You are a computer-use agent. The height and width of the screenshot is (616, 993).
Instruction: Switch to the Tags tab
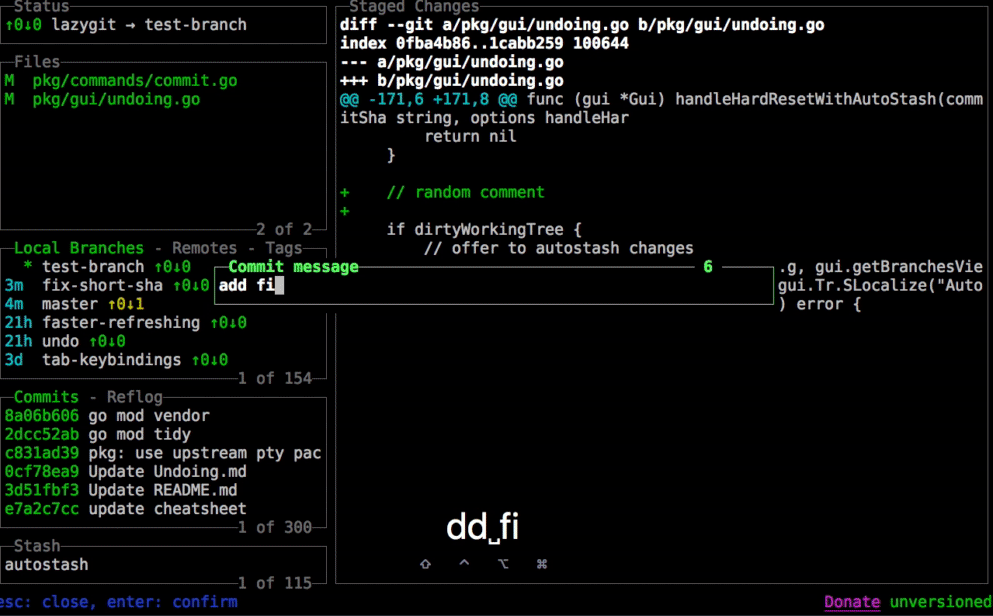pos(284,248)
